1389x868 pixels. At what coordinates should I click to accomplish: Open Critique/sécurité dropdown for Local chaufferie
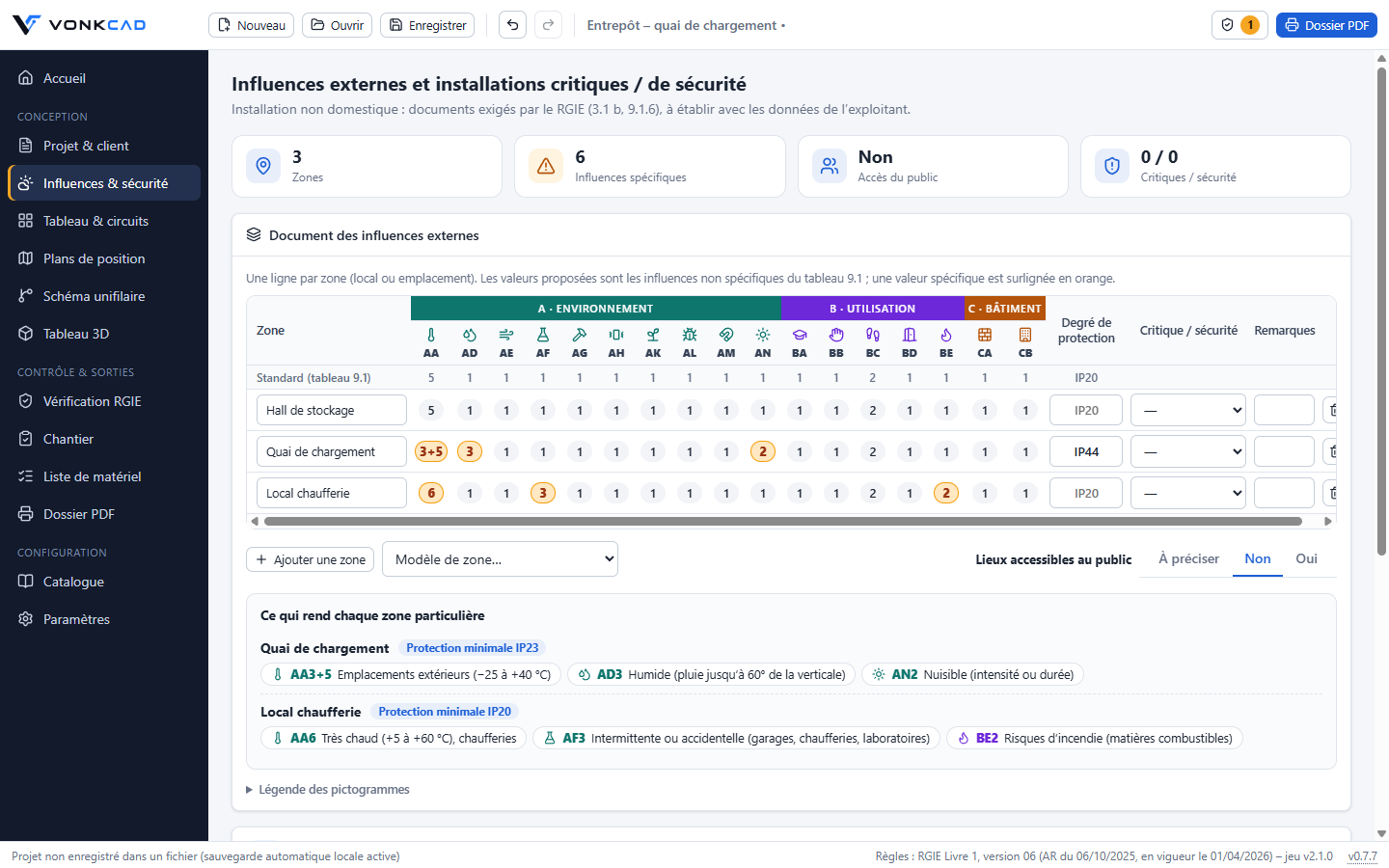(1188, 493)
